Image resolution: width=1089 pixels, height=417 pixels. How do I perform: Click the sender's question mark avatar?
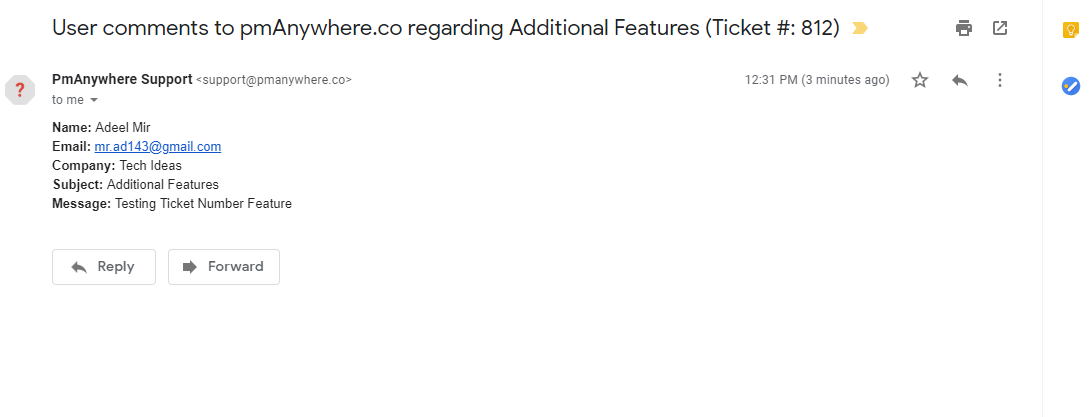click(x=20, y=89)
